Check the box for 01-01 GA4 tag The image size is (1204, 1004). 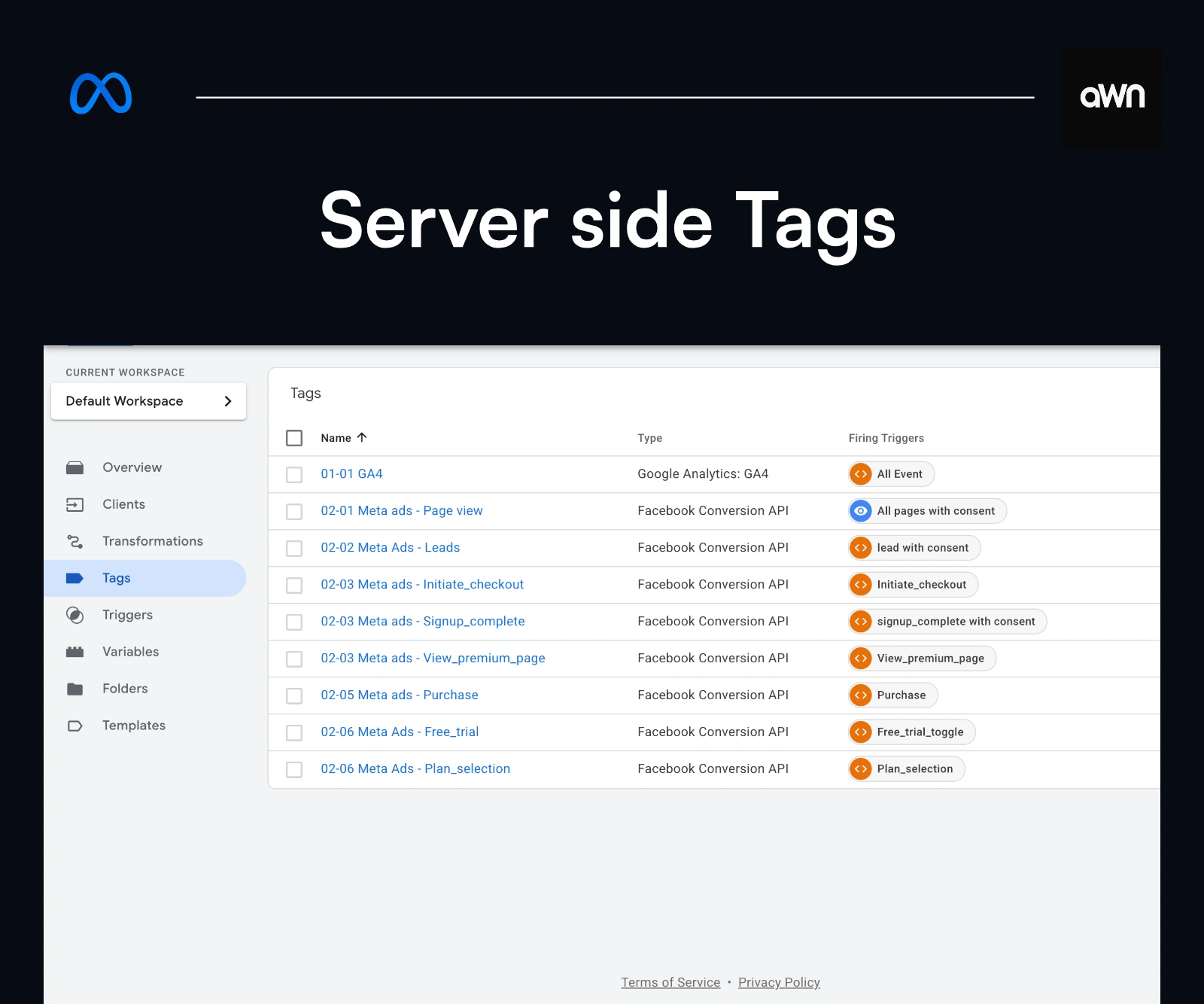(x=294, y=475)
